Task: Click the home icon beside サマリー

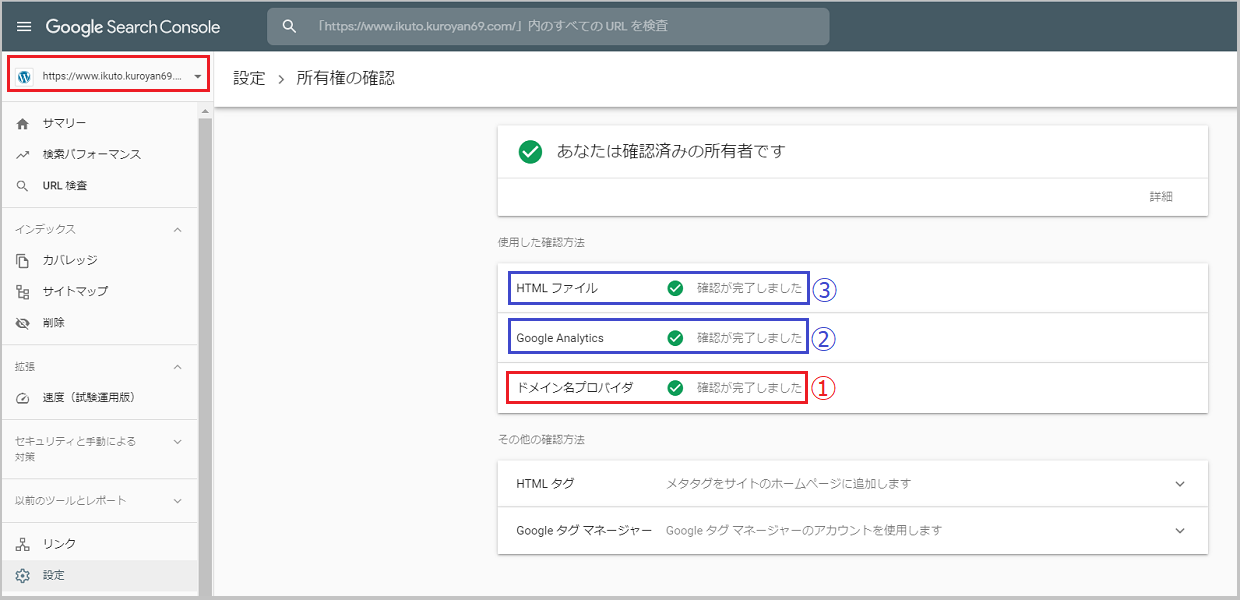Action: point(23,123)
